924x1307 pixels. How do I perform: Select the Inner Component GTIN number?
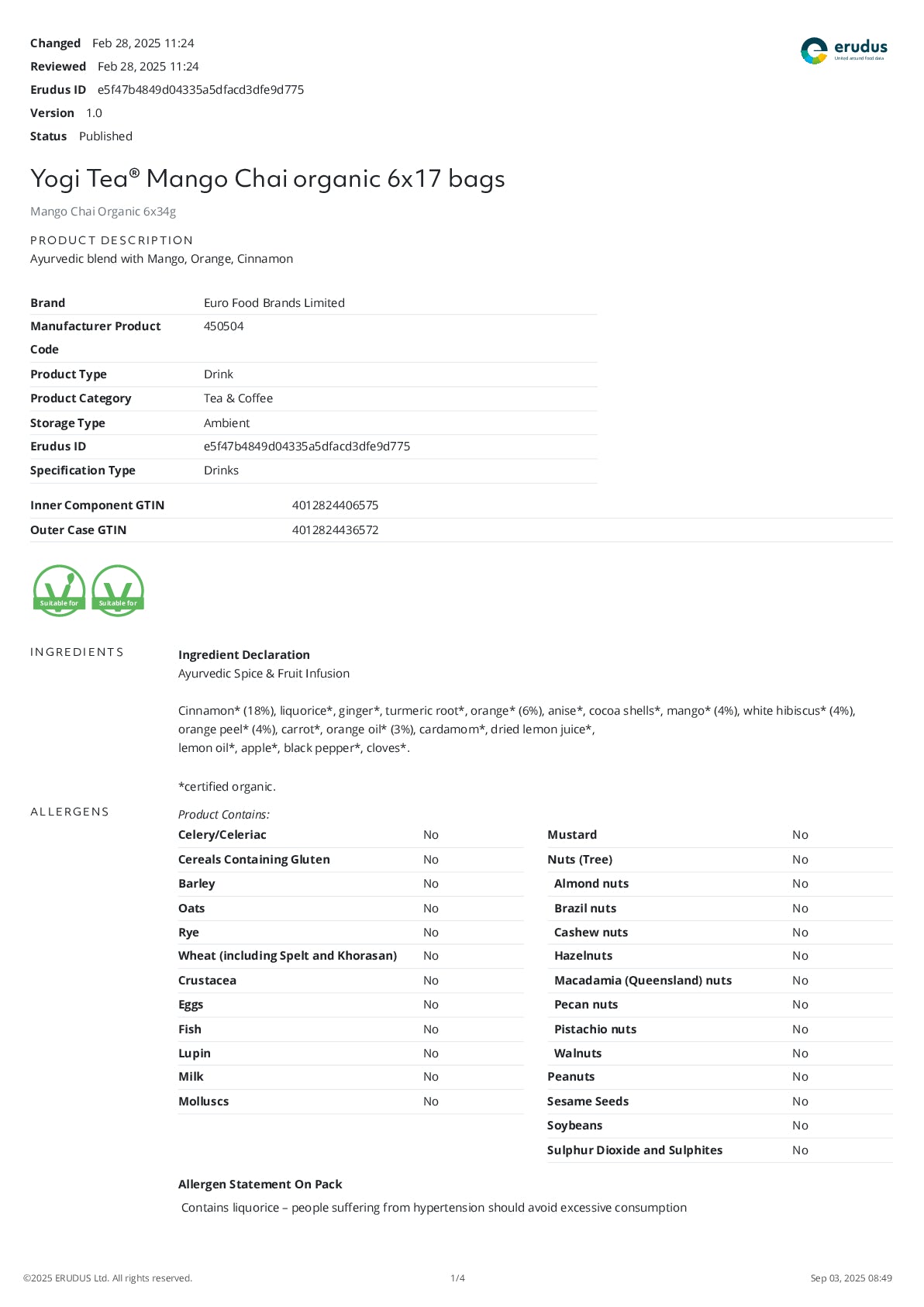point(335,505)
